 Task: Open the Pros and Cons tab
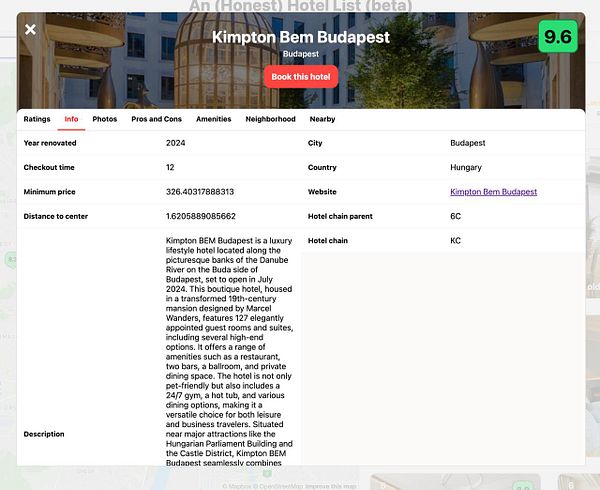(x=156, y=119)
